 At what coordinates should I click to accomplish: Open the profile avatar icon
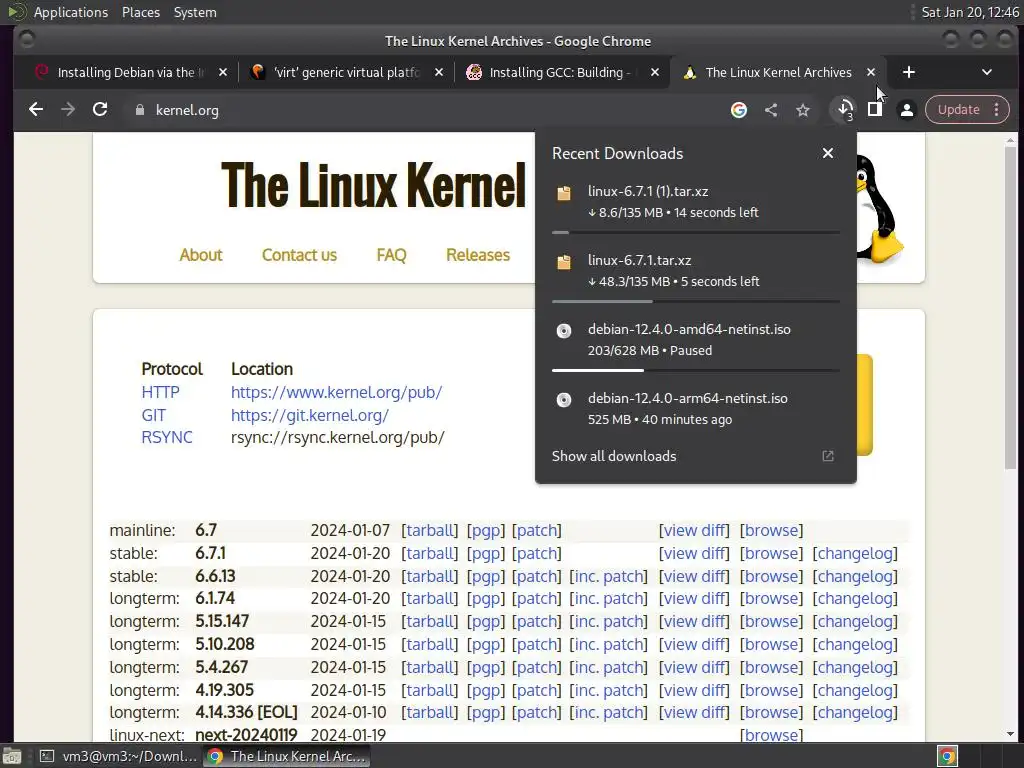(x=906, y=110)
